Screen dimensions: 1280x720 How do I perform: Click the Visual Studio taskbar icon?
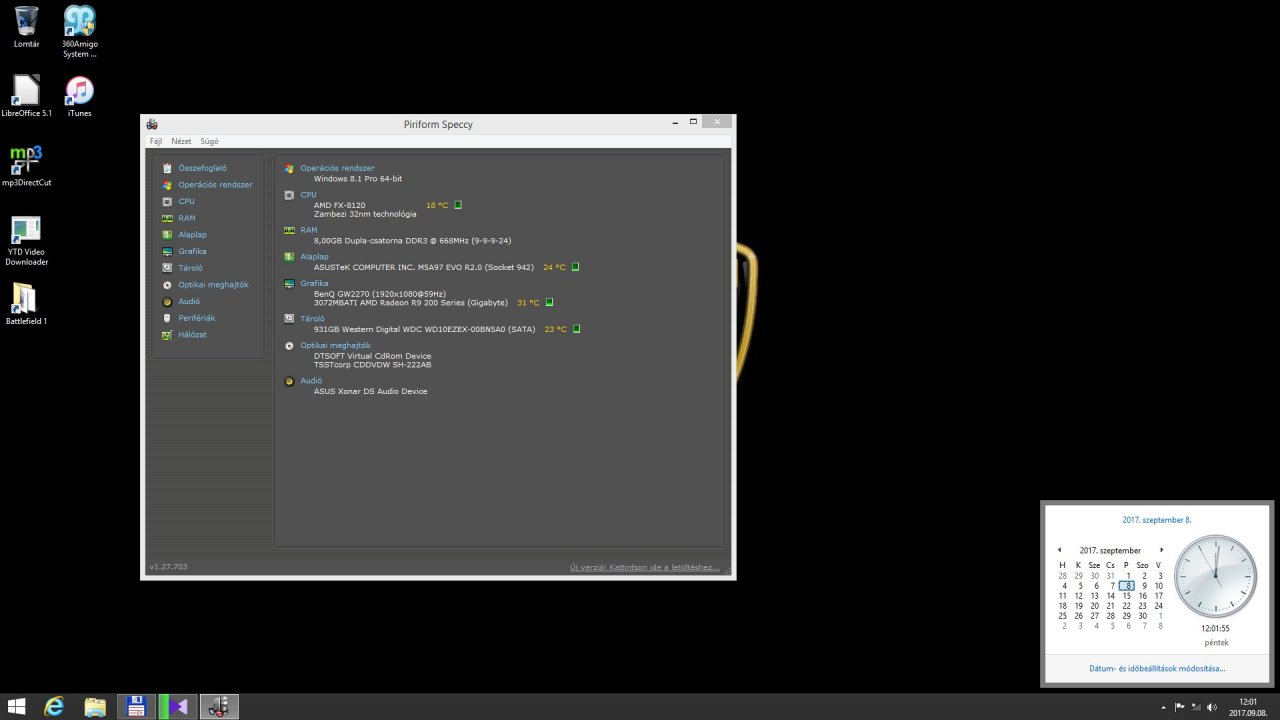point(178,707)
